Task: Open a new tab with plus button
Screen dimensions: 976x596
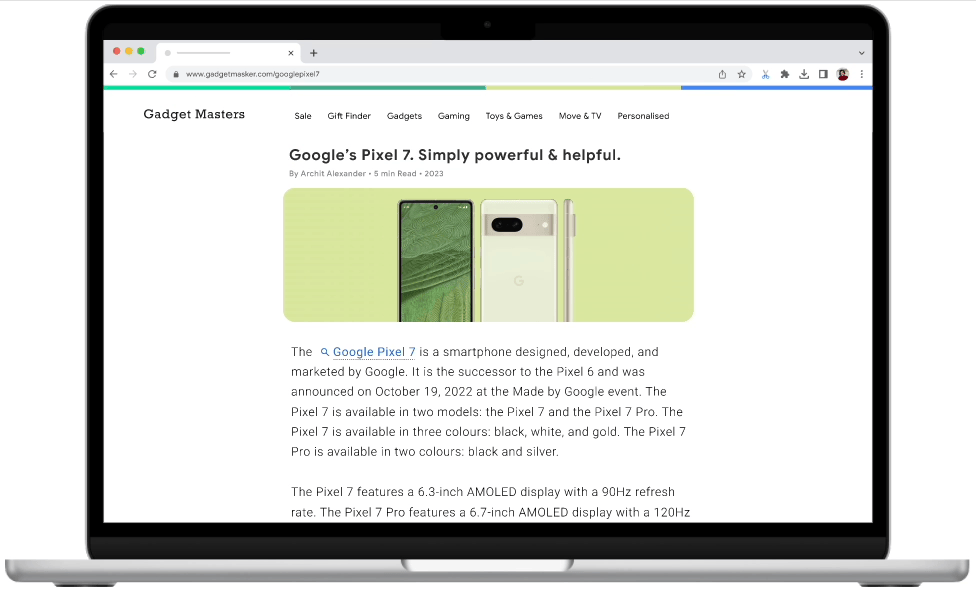Action: [314, 53]
